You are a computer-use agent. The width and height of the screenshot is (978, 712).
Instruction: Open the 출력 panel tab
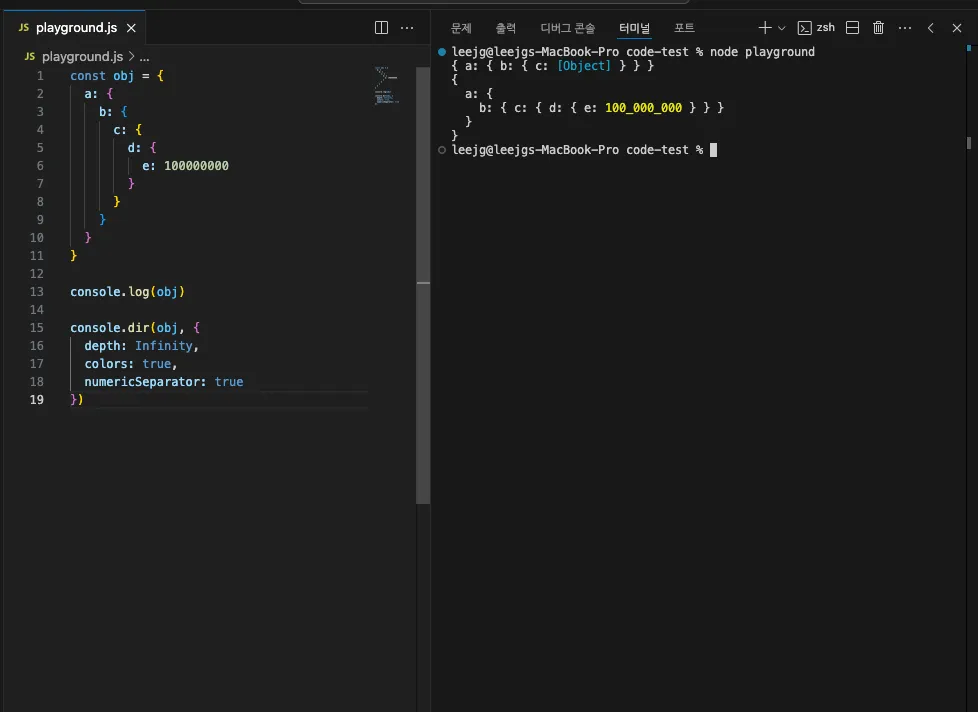coord(506,28)
